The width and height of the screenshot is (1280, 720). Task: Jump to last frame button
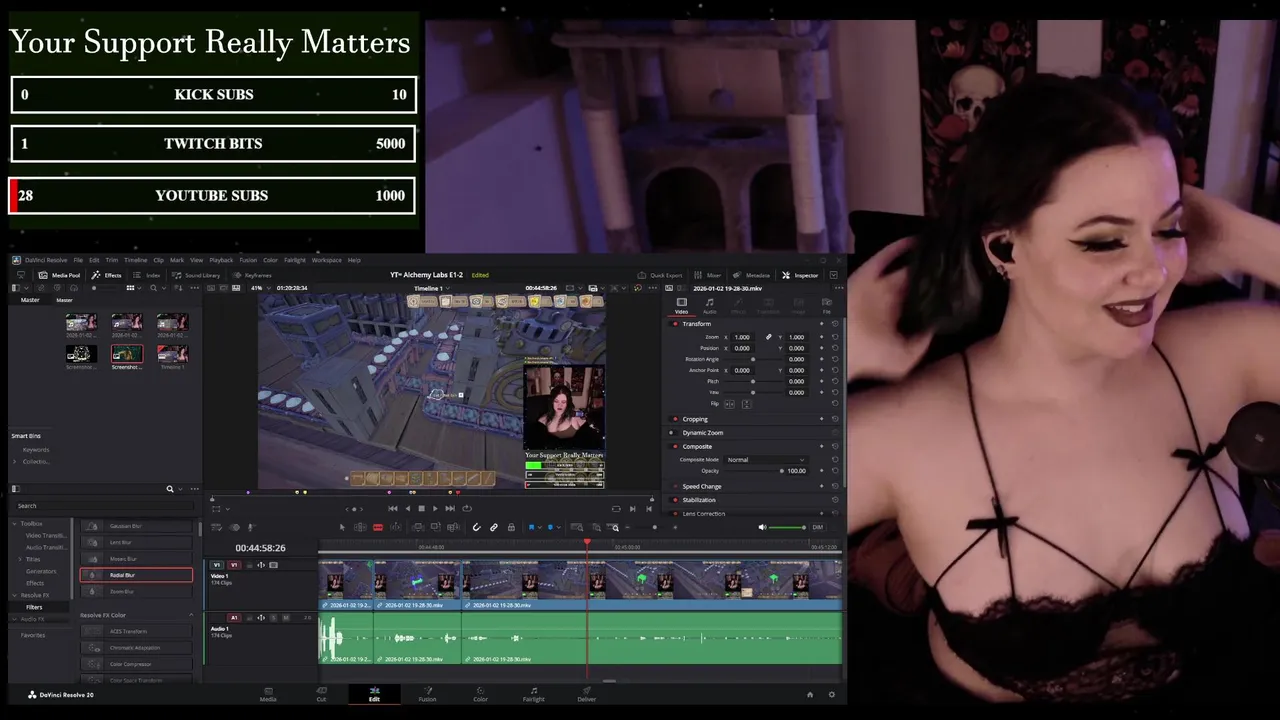pyautogui.click(x=450, y=508)
